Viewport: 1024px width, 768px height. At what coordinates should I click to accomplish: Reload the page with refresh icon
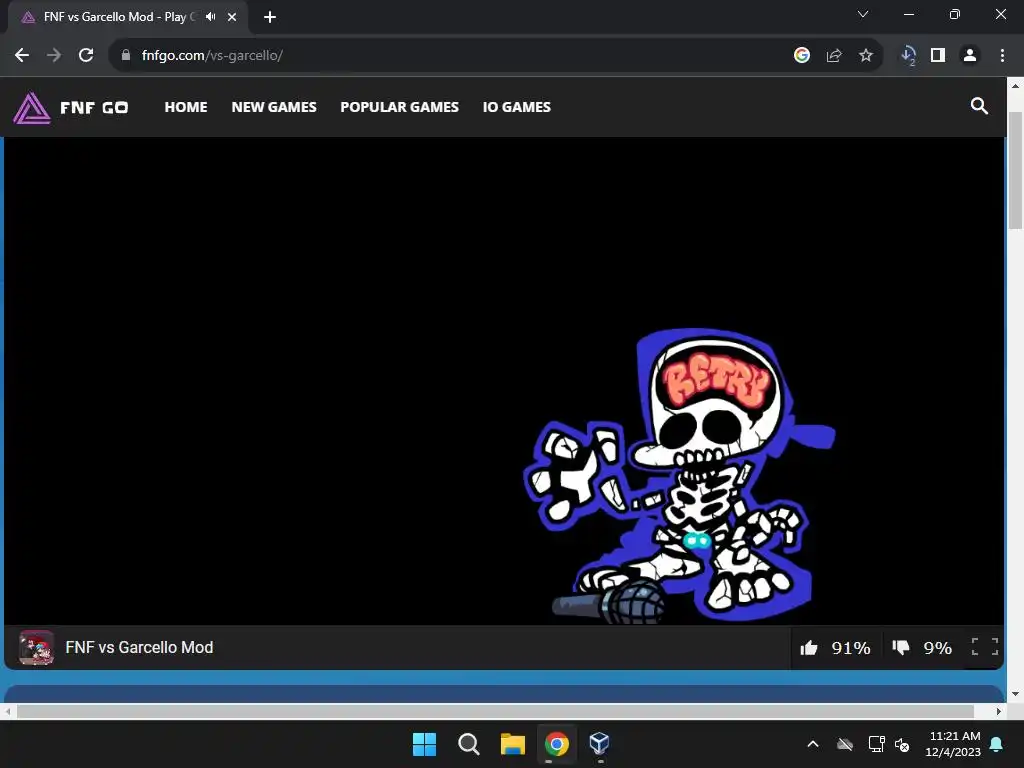tap(86, 56)
